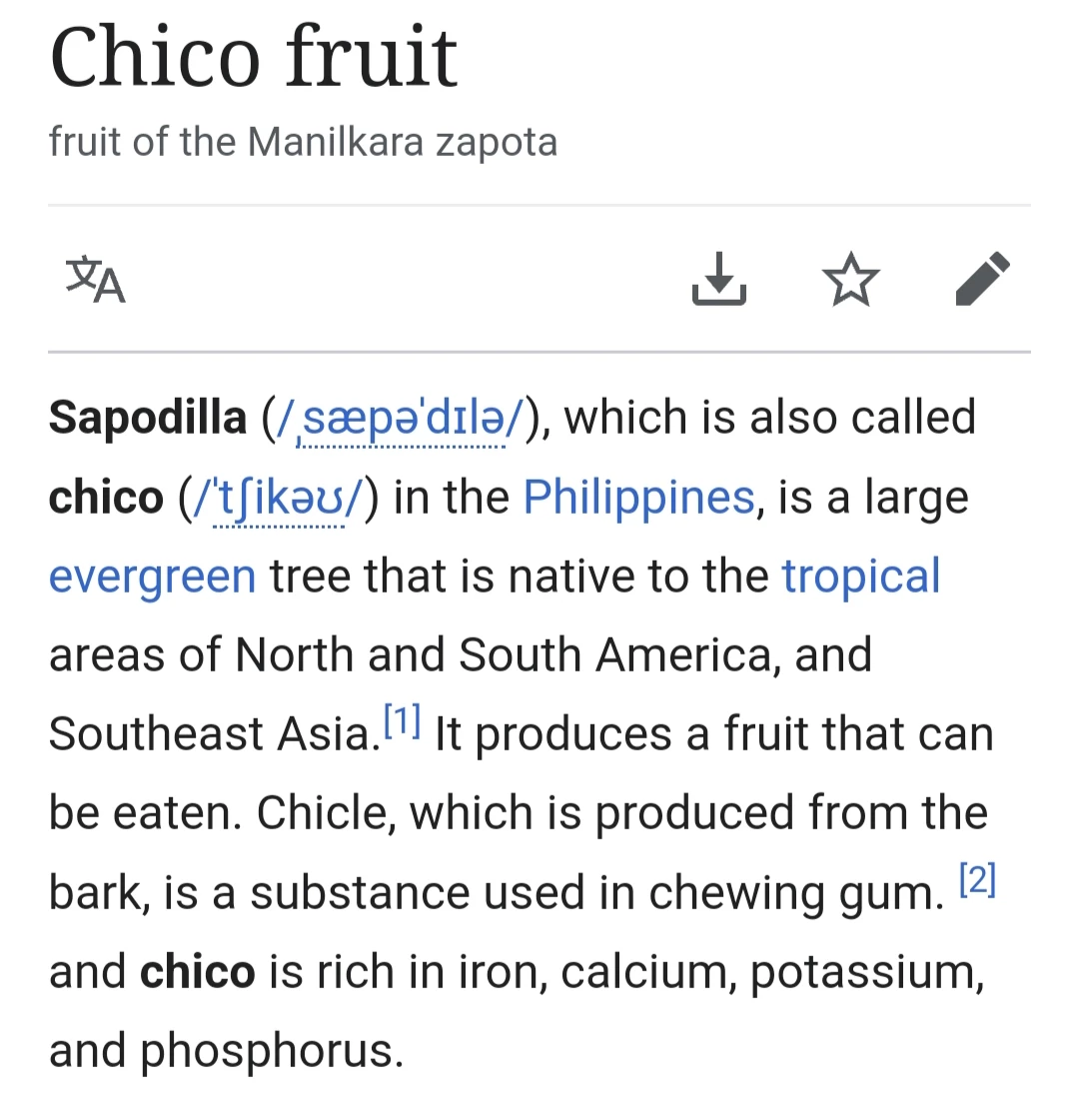This screenshot has width=1079, height=1120.
Task: Click bold chico in the nutrients sentence
Action: [x=197, y=972]
